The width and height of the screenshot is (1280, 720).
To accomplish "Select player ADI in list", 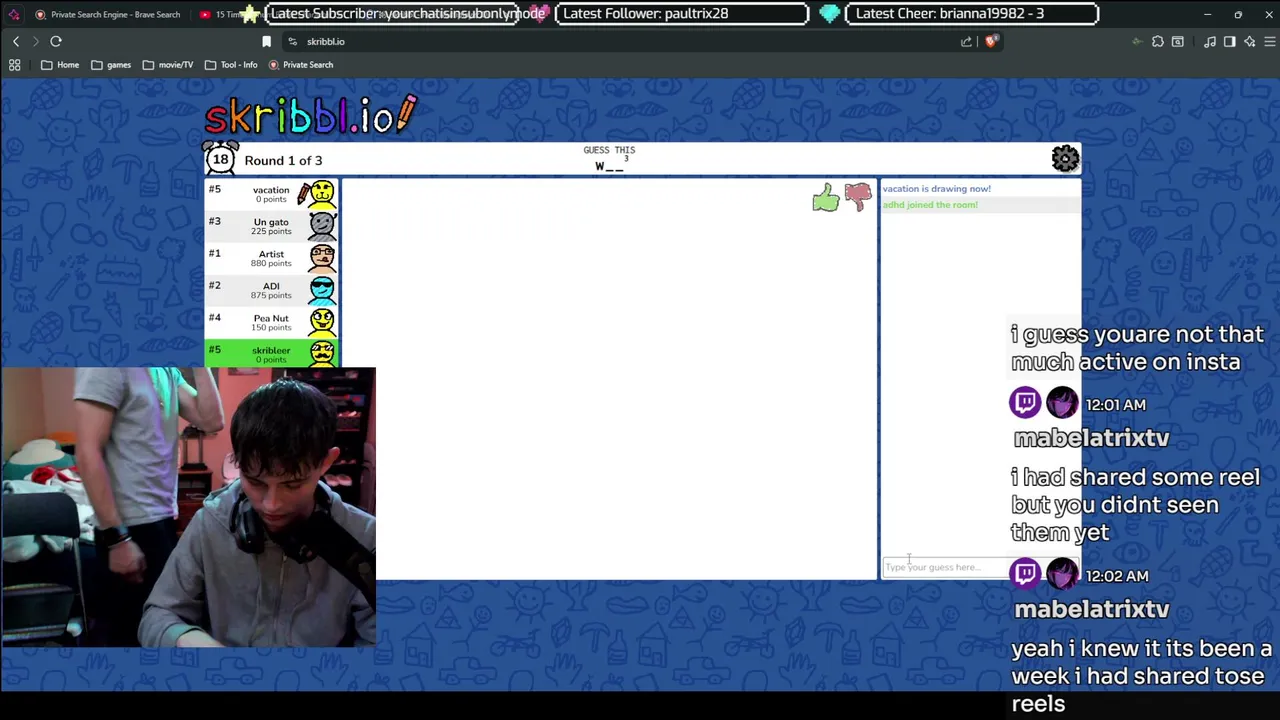I will (271, 290).
